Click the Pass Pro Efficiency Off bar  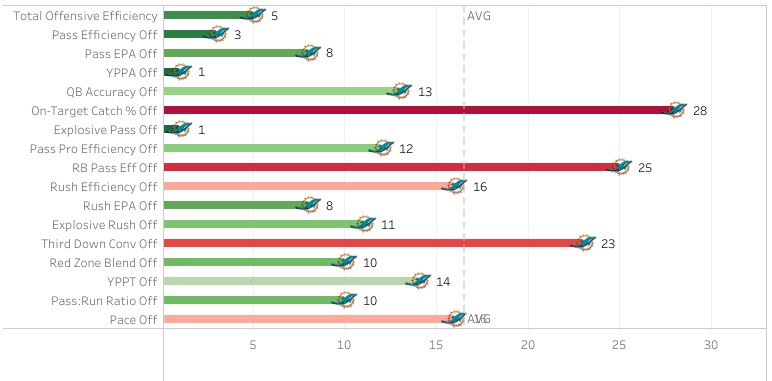pyautogui.click(x=272, y=148)
